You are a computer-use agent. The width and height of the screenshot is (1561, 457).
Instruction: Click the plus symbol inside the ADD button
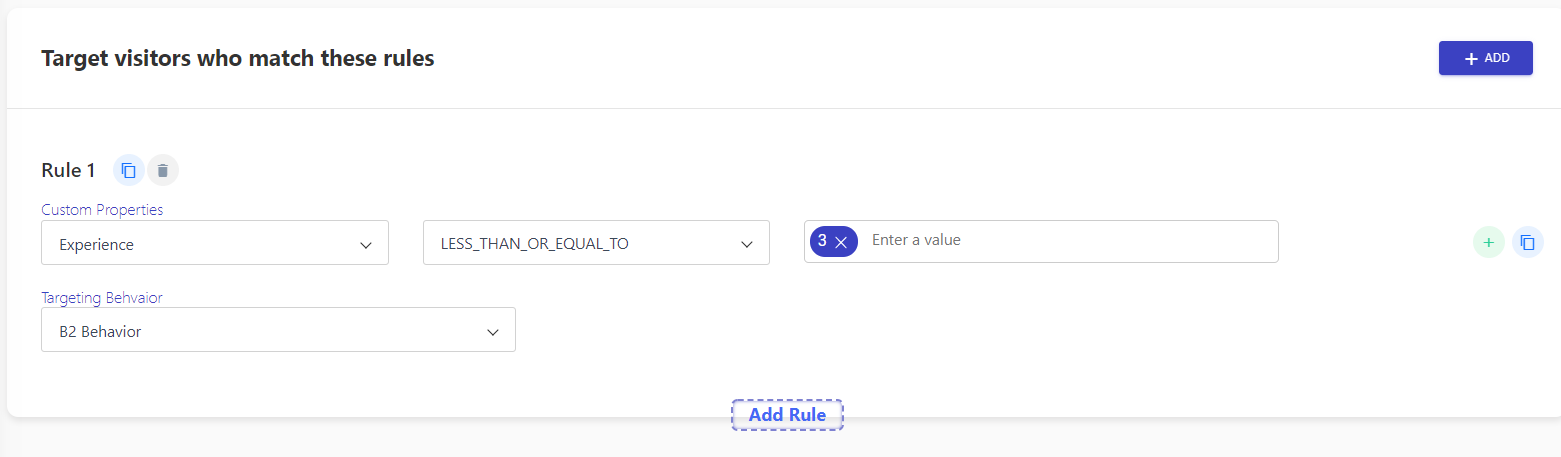coord(1471,59)
